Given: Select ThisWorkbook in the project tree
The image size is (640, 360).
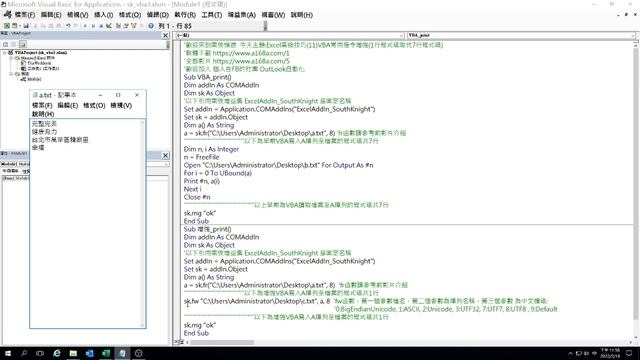Looking at the screenshot, I should click(39, 63).
